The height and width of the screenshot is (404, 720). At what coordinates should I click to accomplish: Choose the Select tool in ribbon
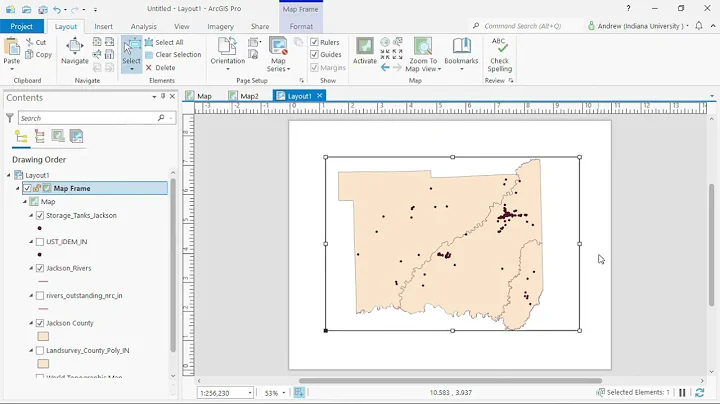click(x=131, y=54)
